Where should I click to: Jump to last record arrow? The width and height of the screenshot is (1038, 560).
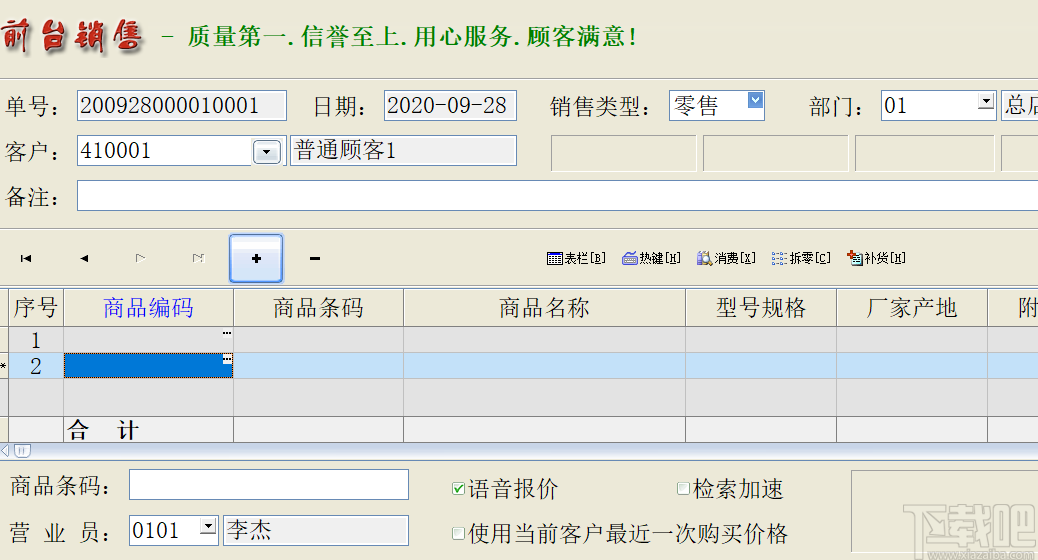pos(198,258)
